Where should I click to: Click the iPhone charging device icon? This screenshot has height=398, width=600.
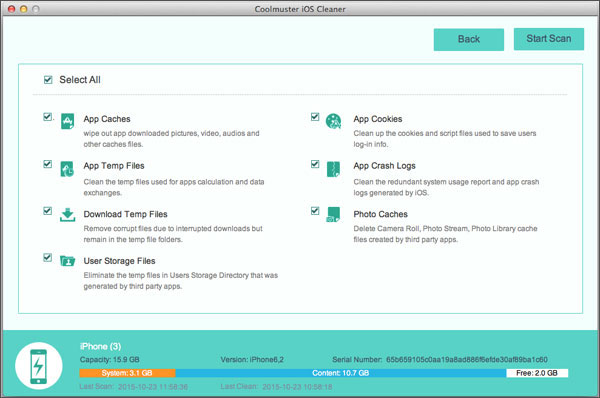pos(39,366)
